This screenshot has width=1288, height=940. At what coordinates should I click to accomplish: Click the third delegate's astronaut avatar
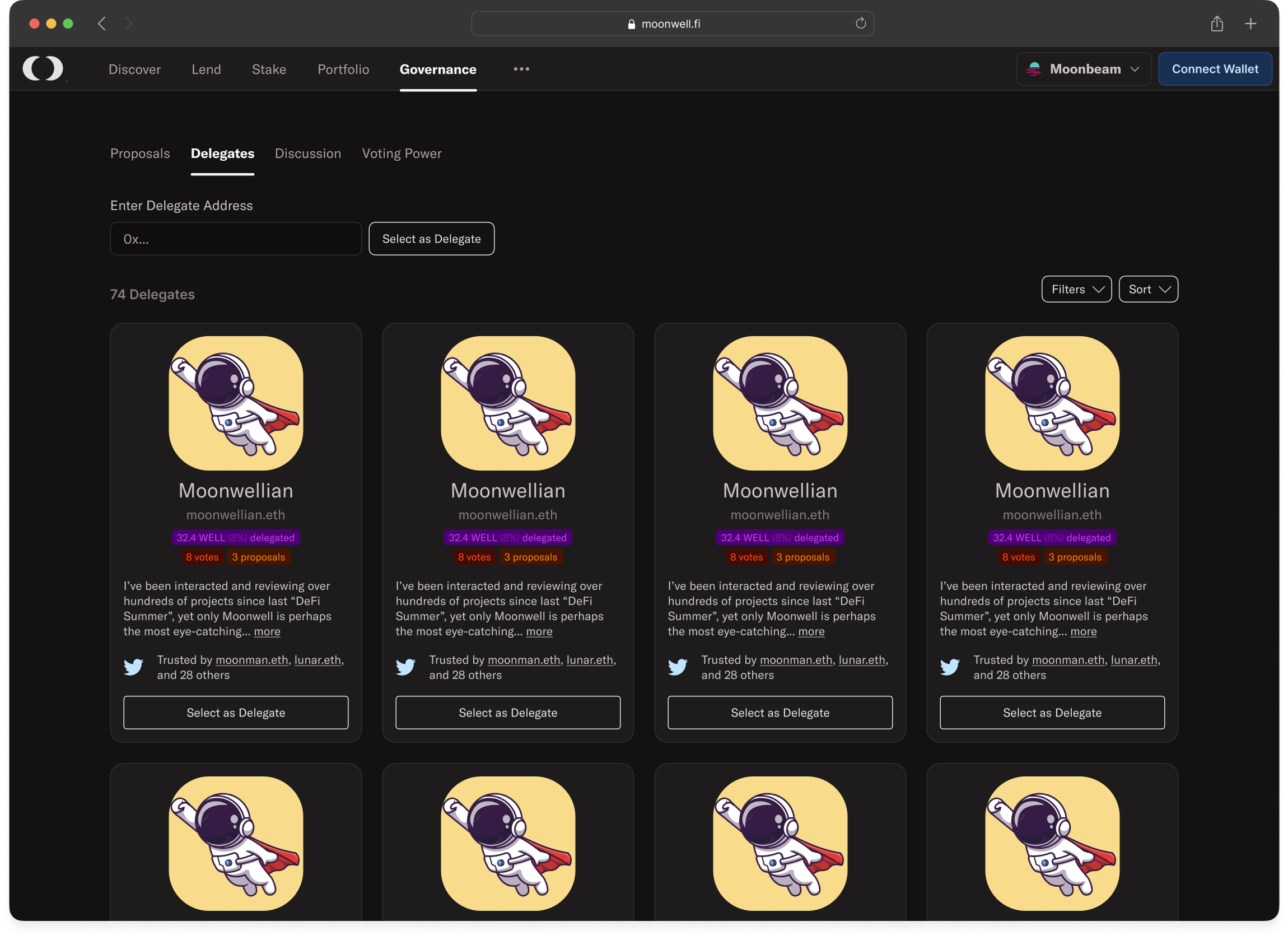click(x=780, y=403)
